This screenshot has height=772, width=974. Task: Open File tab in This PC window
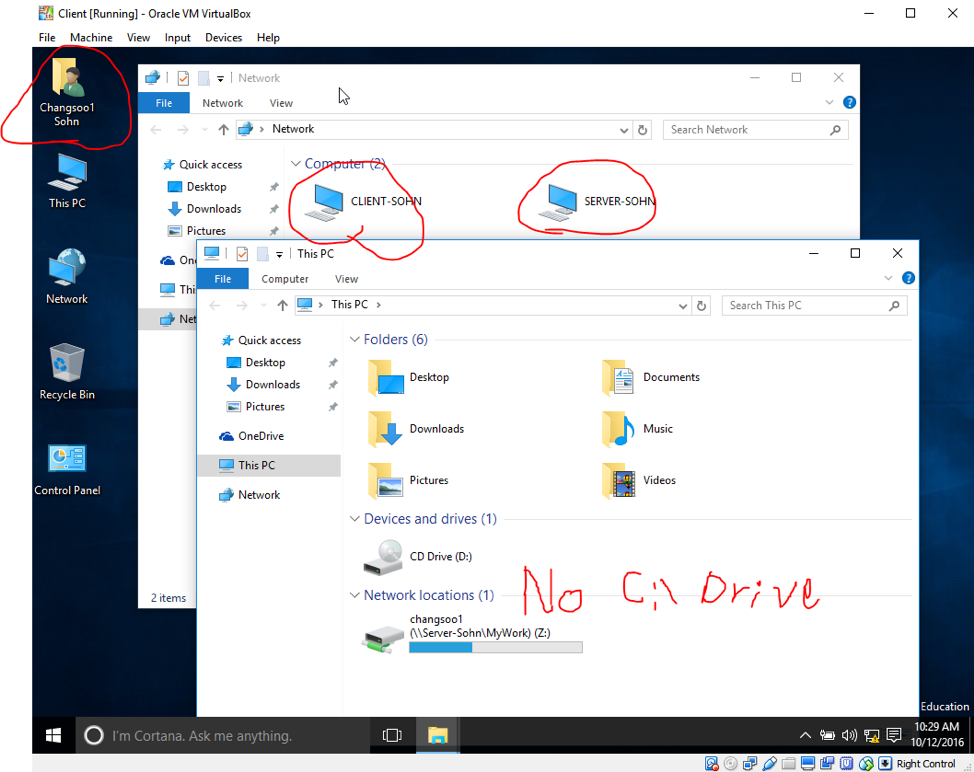coord(222,279)
